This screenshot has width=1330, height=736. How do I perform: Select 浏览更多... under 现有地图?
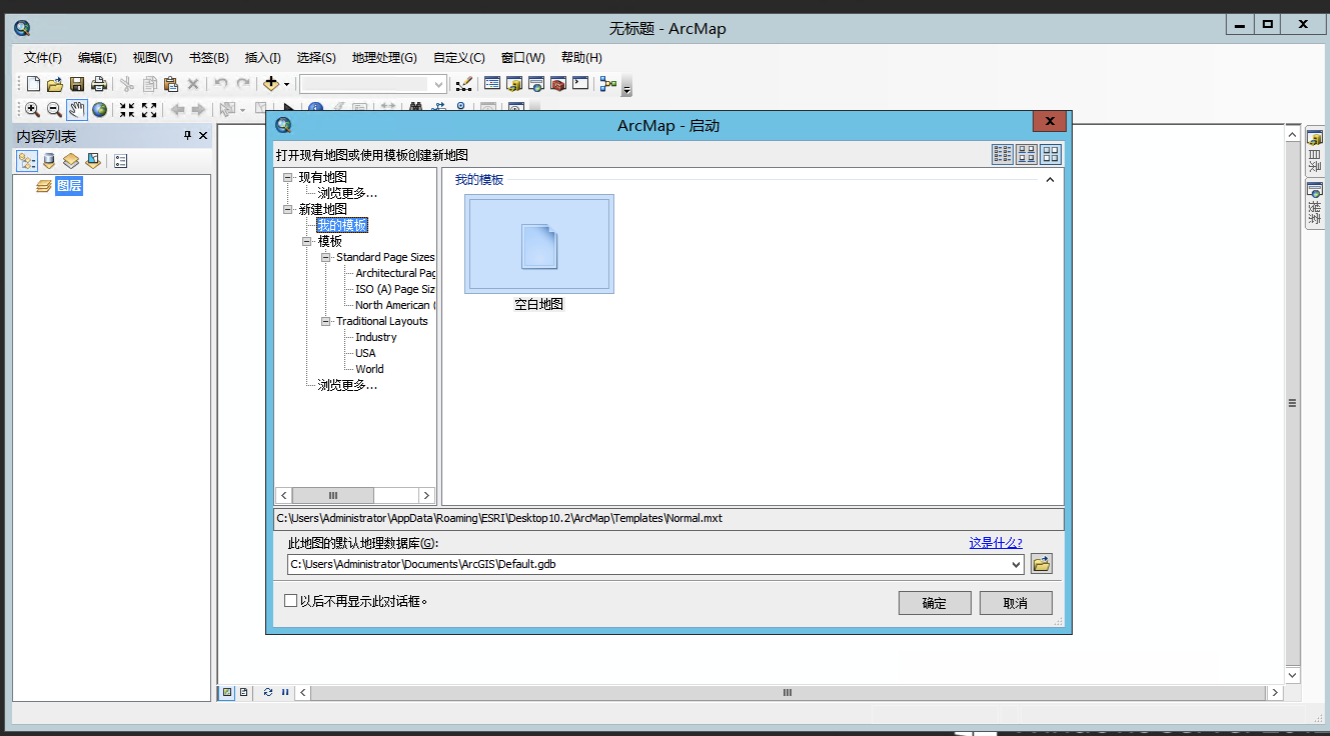click(x=347, y=193)
